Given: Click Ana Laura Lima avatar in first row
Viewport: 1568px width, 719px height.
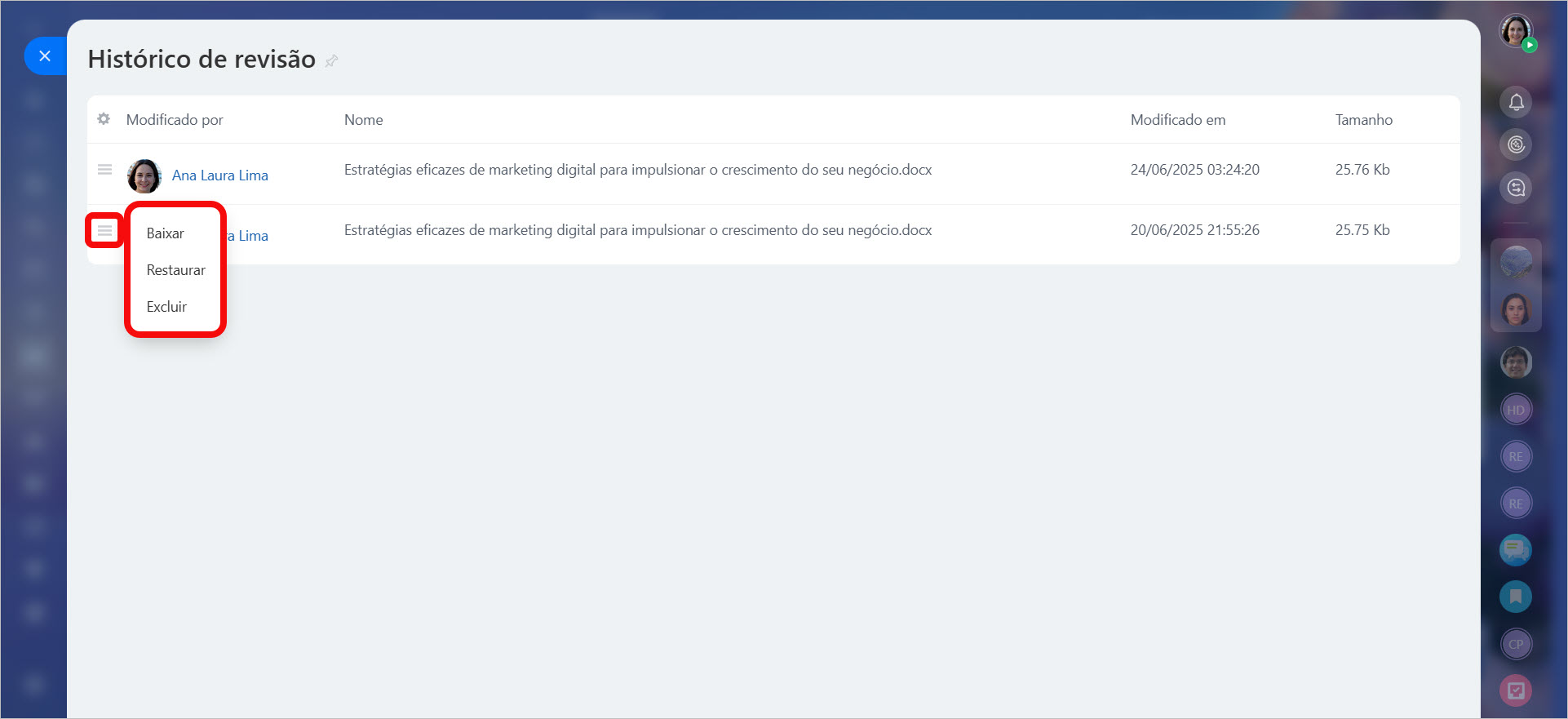Looking at the screenshot, I should [x=144, y=175].
